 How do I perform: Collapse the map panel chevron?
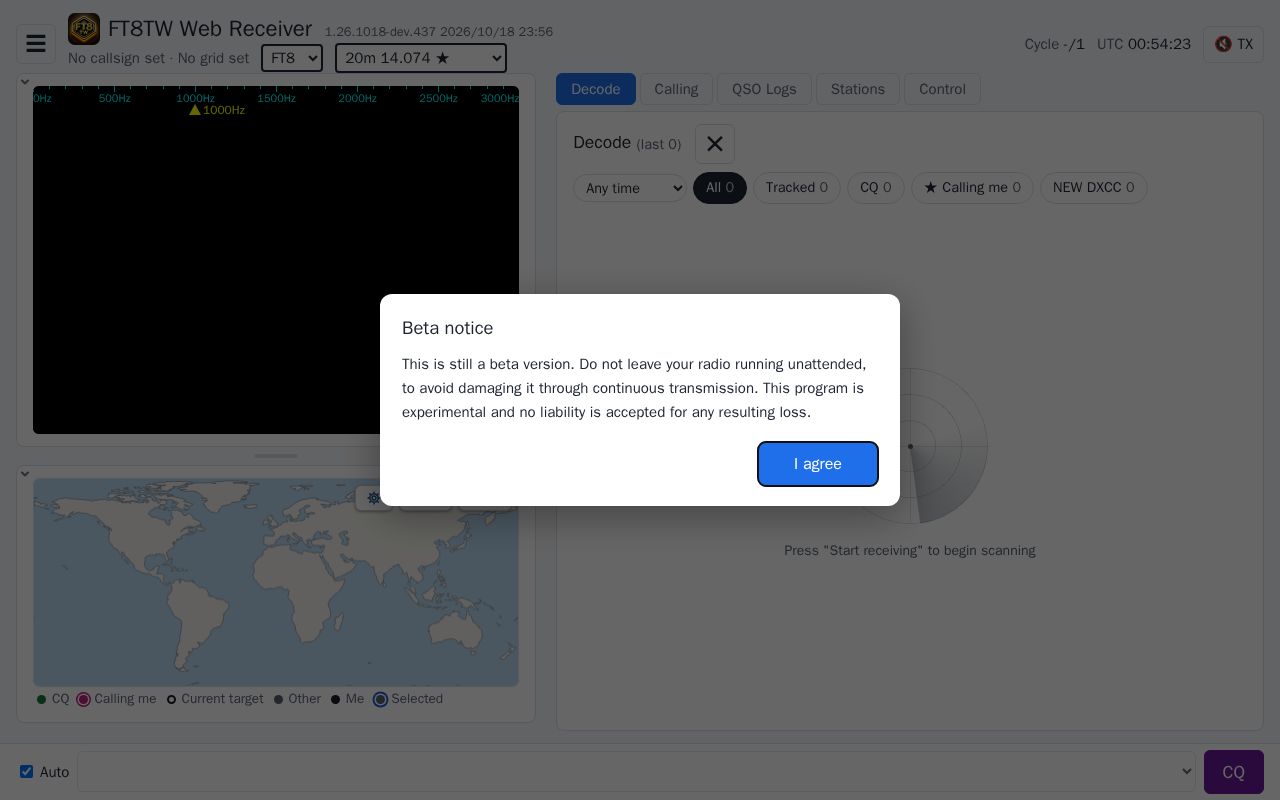[x=25, y=474]
